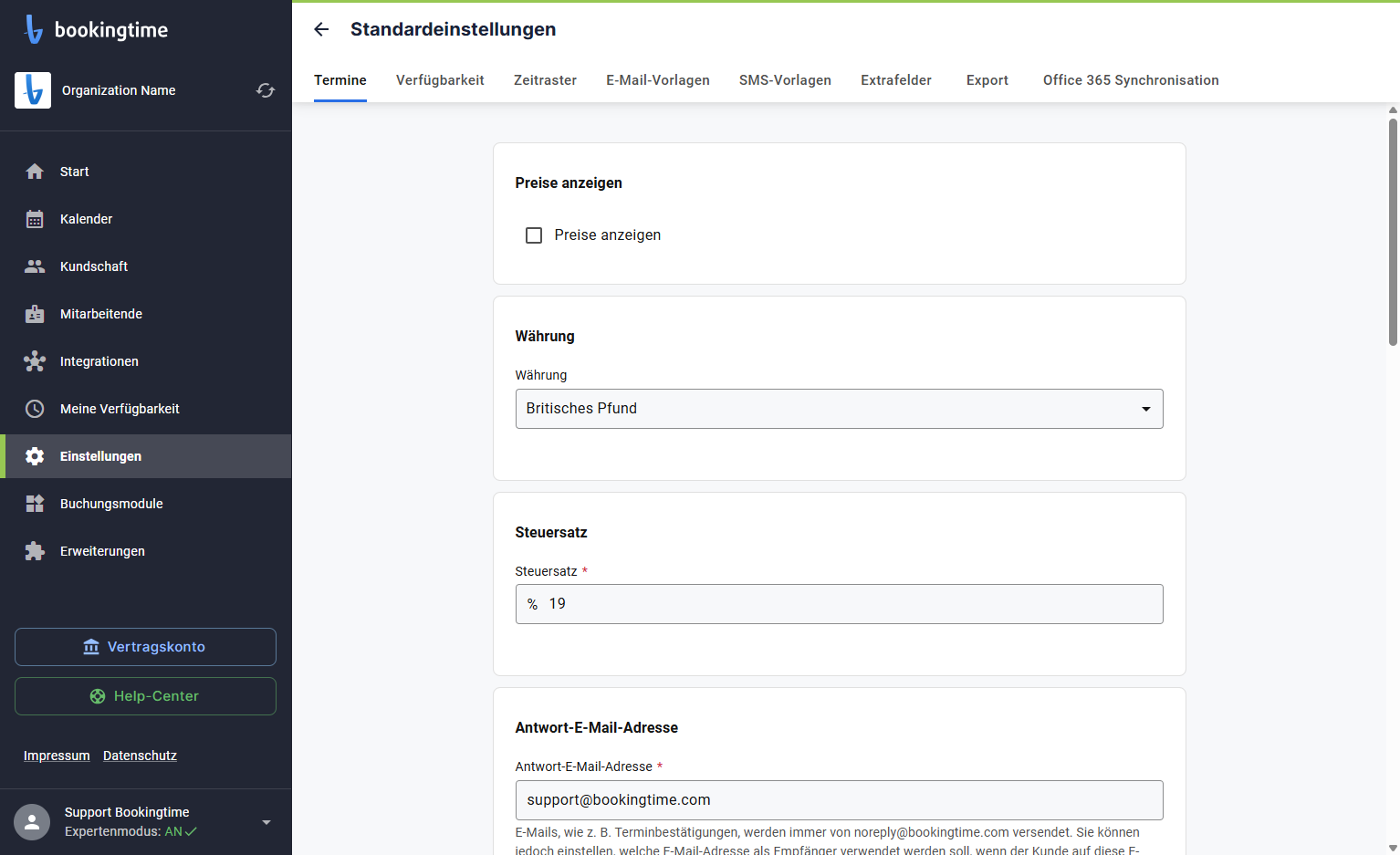The height and width of the screenshot is (855, 1400).
Task: Click the Antwort-E-Mail-Adresse input field
Action: click(x=839, y=800)
